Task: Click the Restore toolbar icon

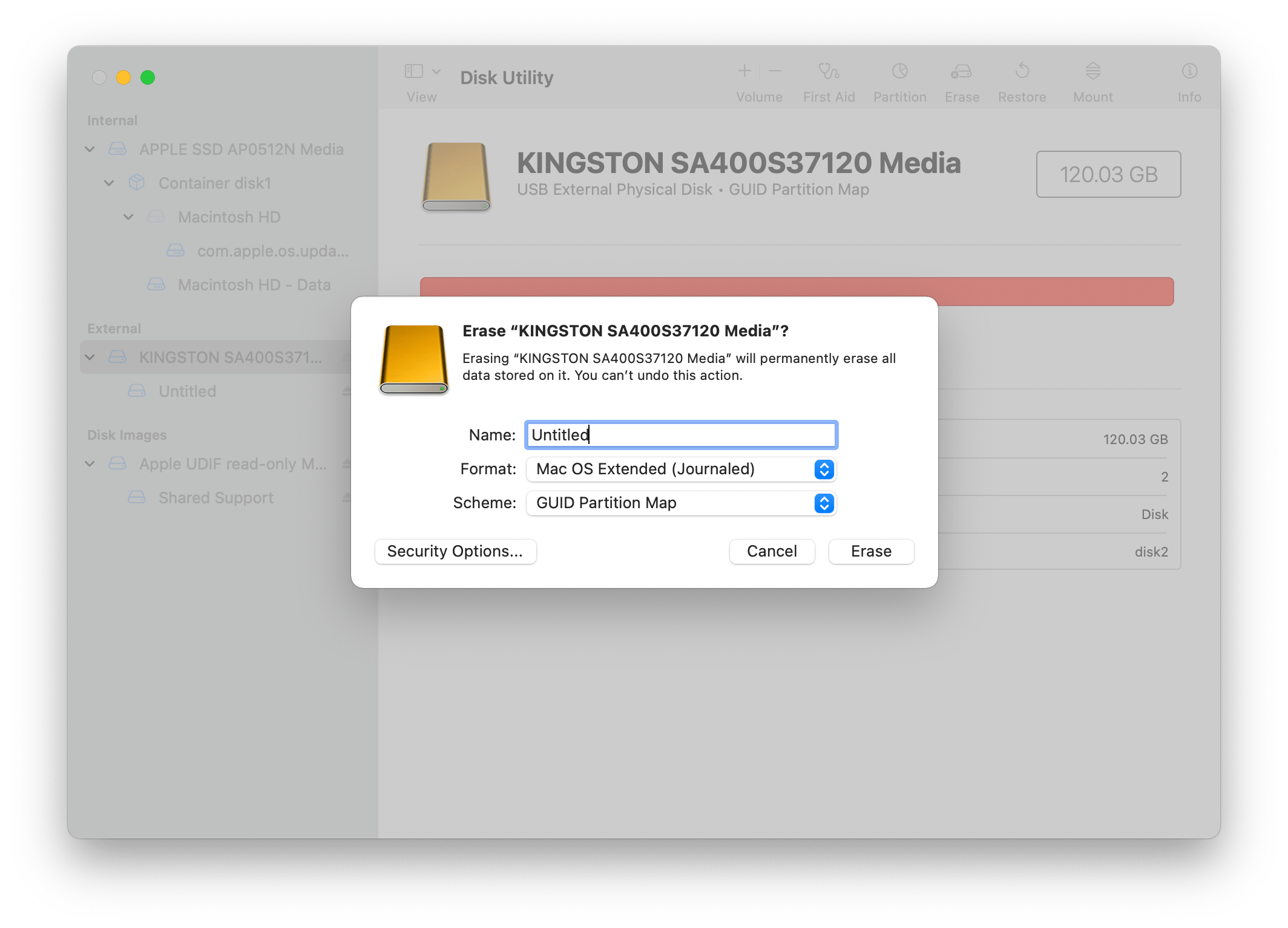Action: pyautogui.click(x=1022, y=71)
